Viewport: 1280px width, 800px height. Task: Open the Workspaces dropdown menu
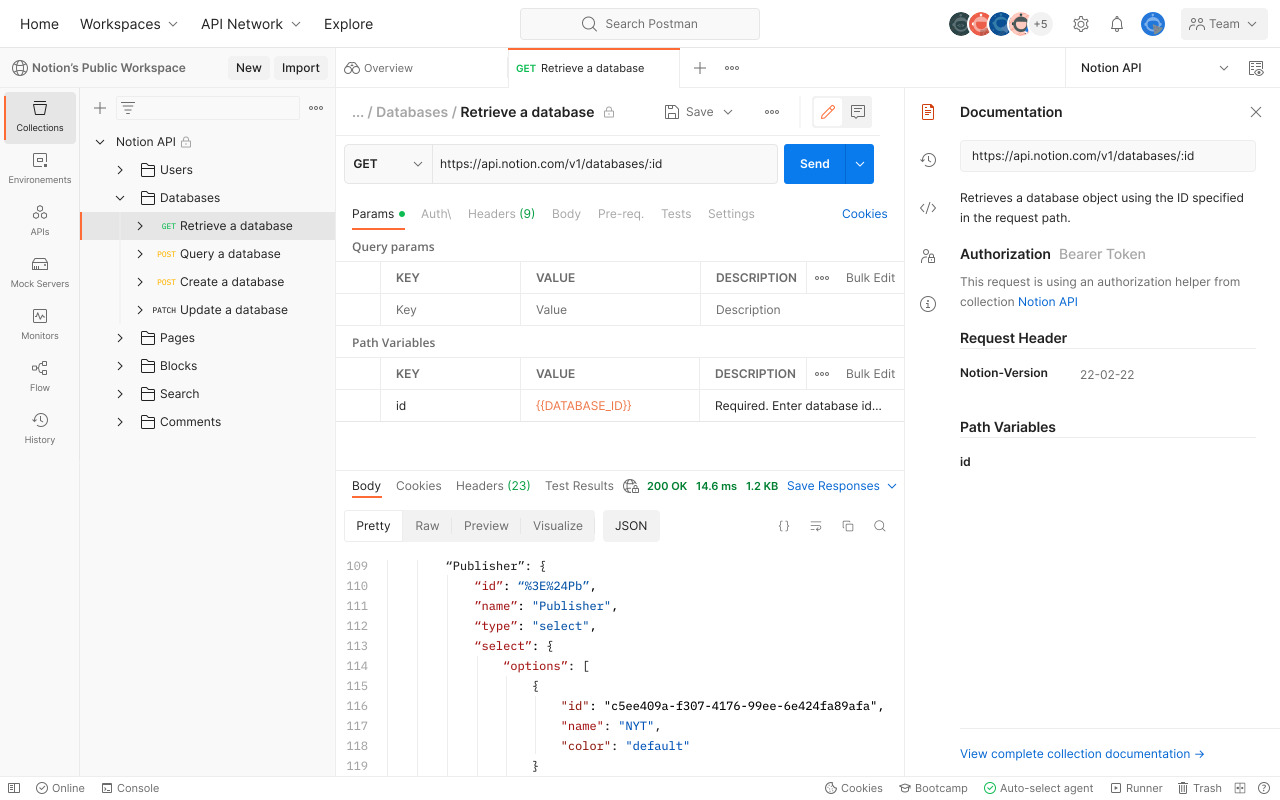click(x=129, y=24)
